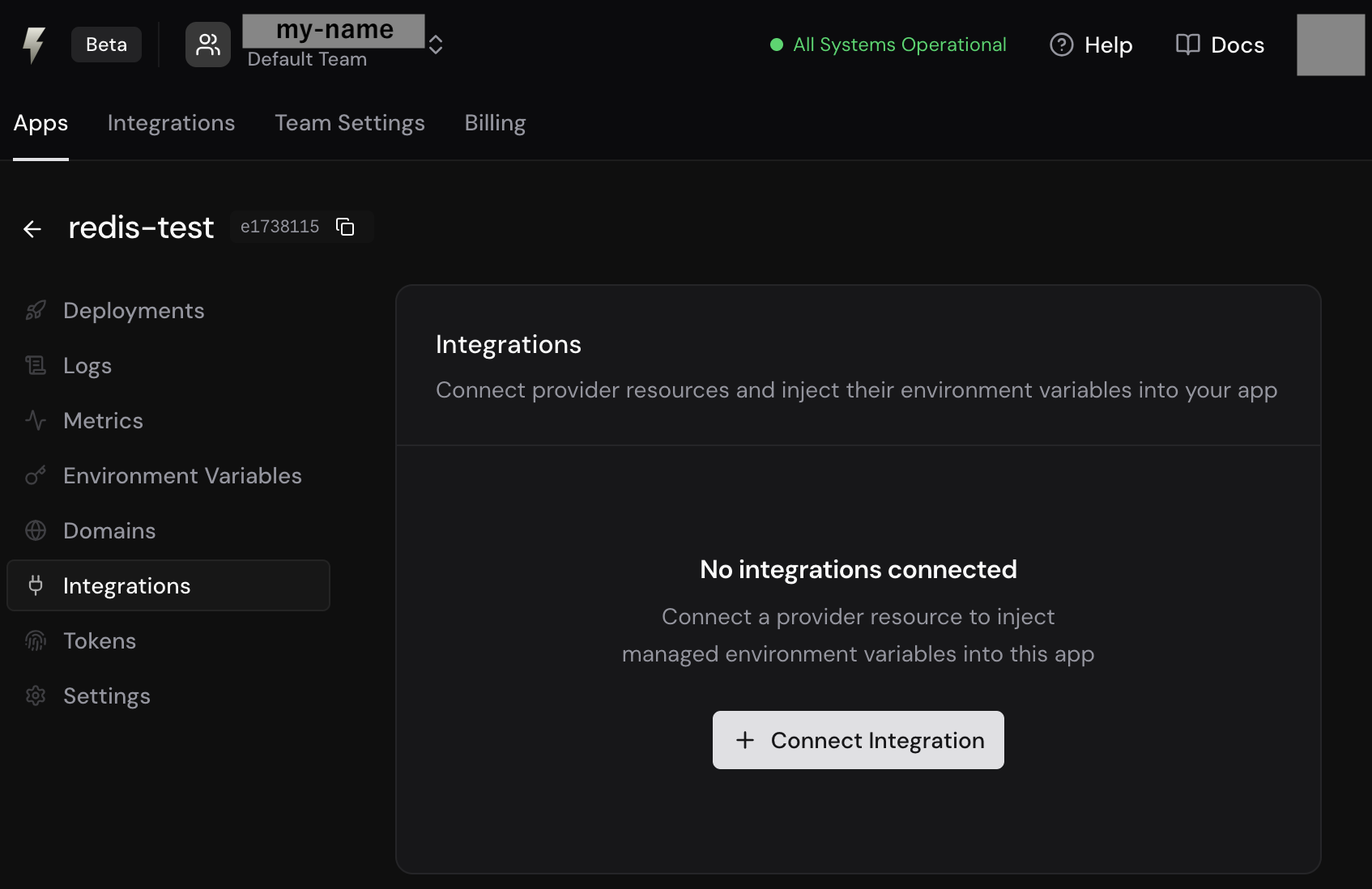Open Deployments in sidebar
This screenshot has width=1372, height=889.
(168, 311)
